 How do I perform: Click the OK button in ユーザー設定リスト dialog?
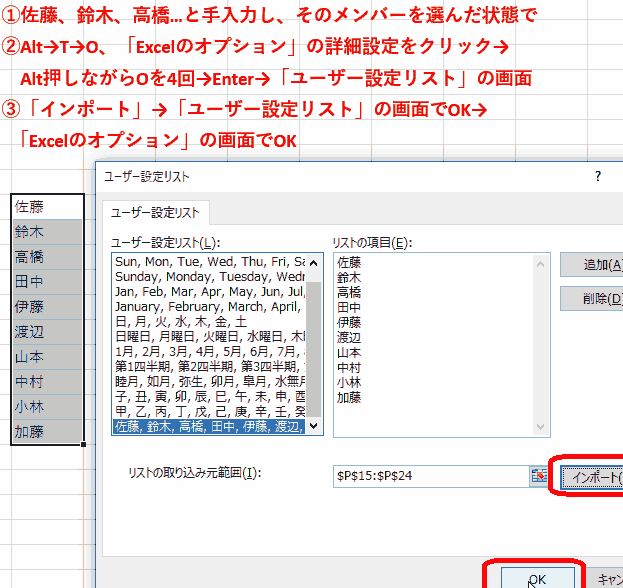pyautogui.click(x=537, y=578)
